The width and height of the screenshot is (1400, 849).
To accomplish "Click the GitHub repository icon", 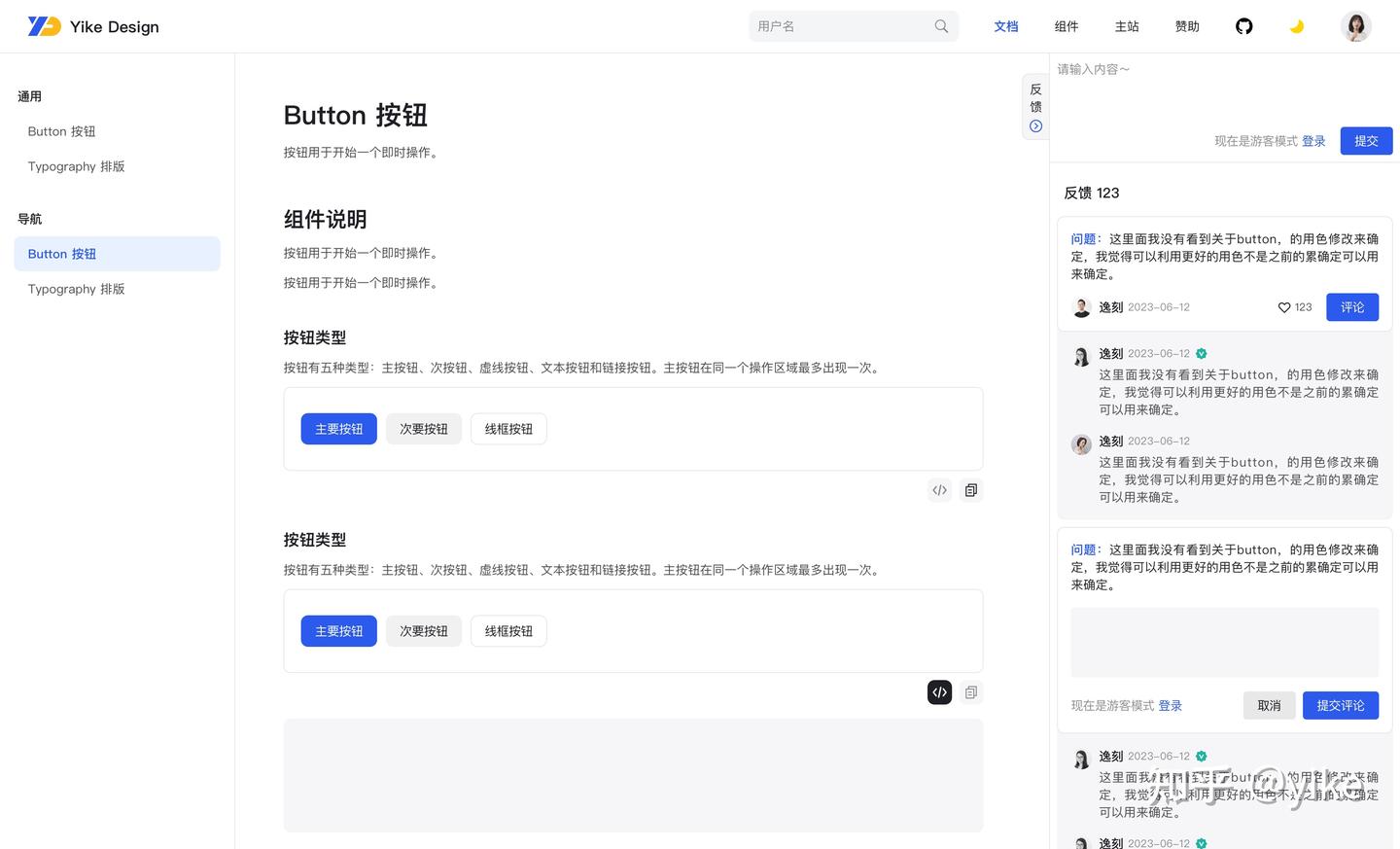I will (x=1243, y=26).
